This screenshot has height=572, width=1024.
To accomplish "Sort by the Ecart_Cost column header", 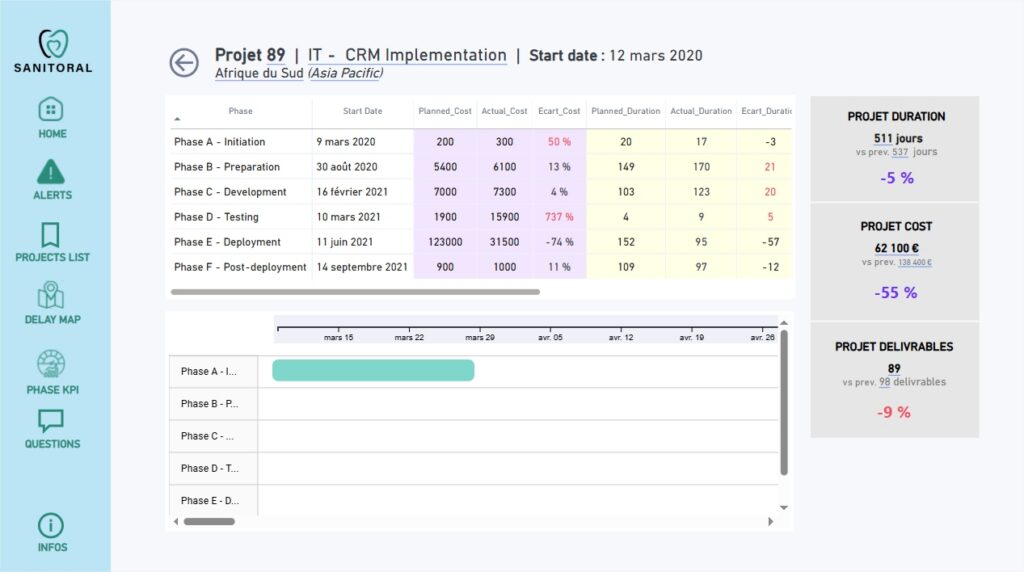I will [559, 111].
